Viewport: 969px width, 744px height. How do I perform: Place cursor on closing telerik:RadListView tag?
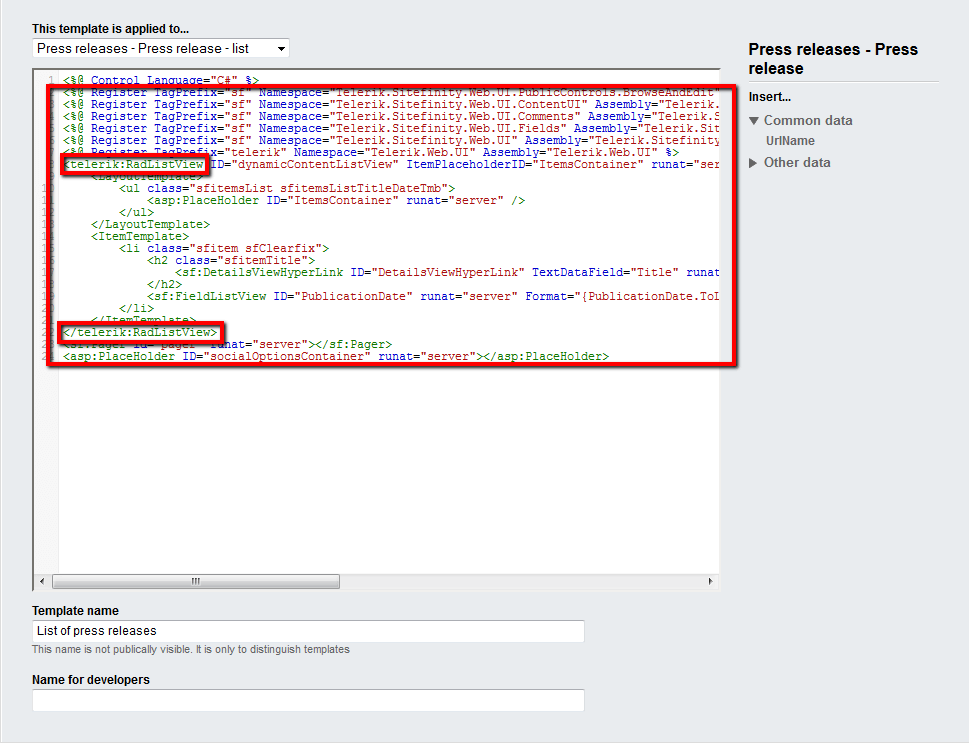coord(140,332)
